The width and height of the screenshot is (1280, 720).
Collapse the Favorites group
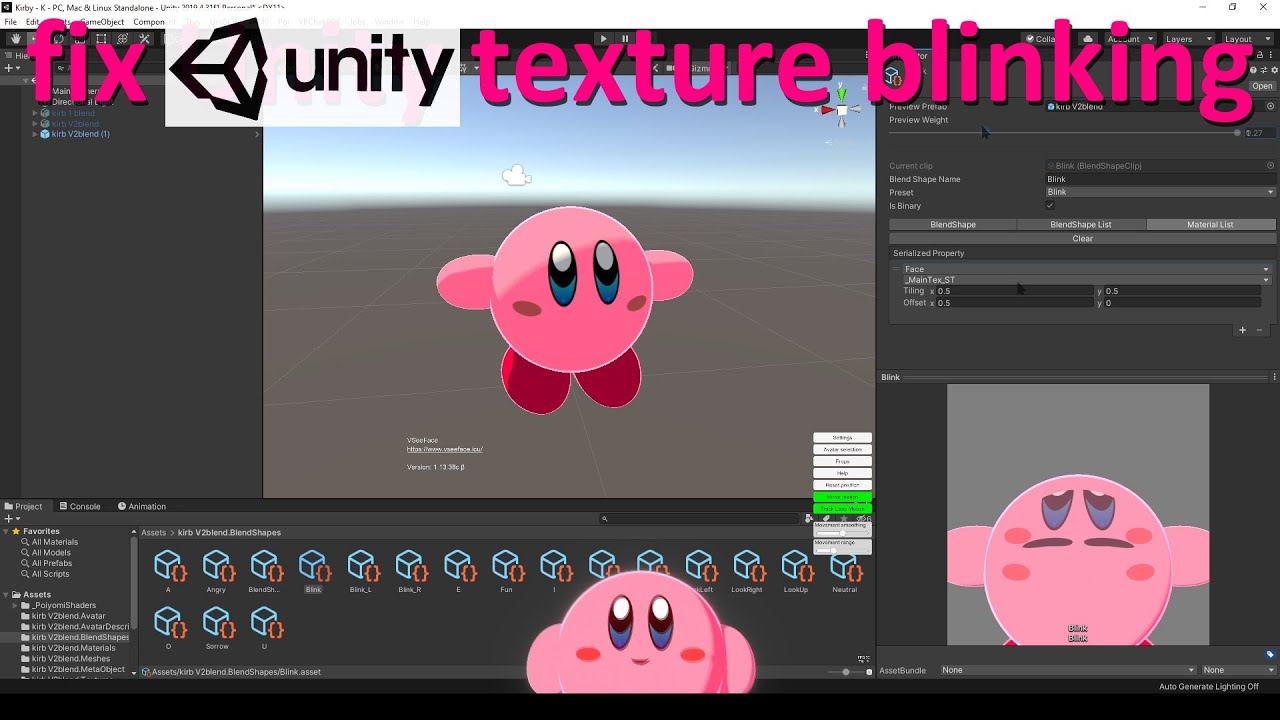click(x=6, y=531)
